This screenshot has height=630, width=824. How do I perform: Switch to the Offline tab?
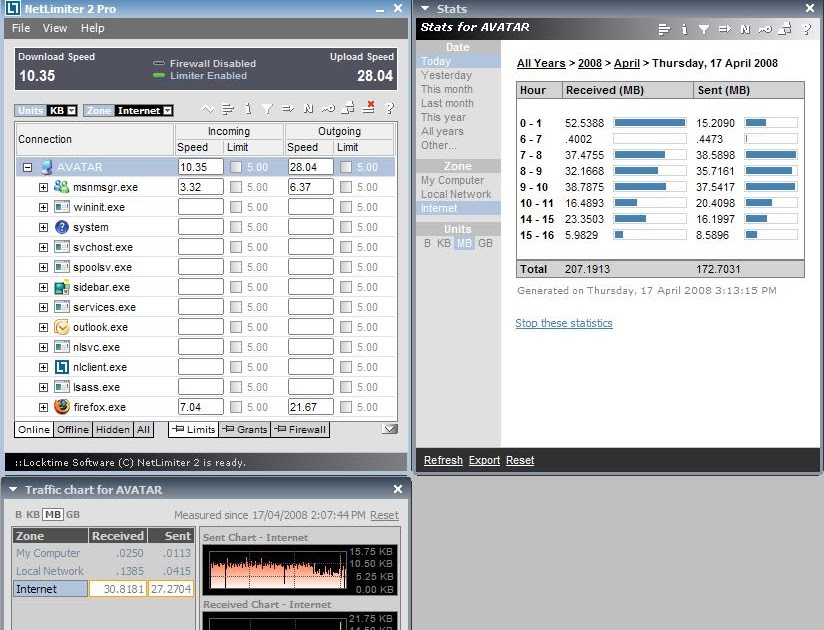pyautogui.click(x=73, y=429)
